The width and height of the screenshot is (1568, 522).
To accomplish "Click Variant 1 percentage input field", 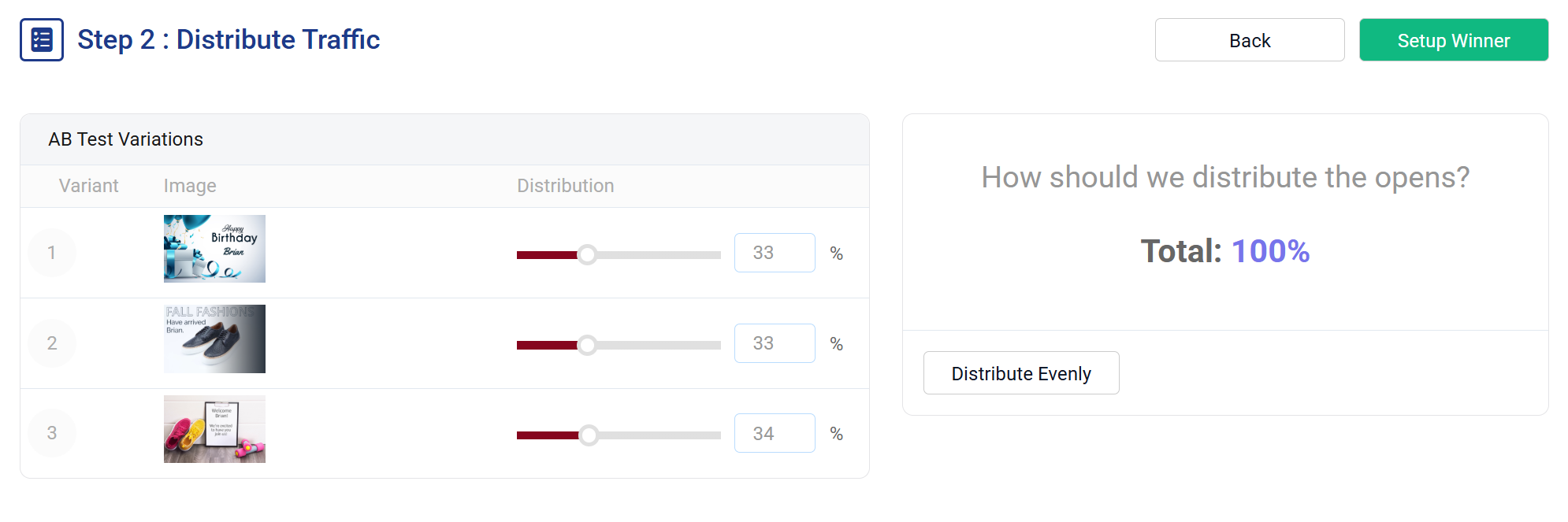I will pyautogui.click(x=775, y=253).
